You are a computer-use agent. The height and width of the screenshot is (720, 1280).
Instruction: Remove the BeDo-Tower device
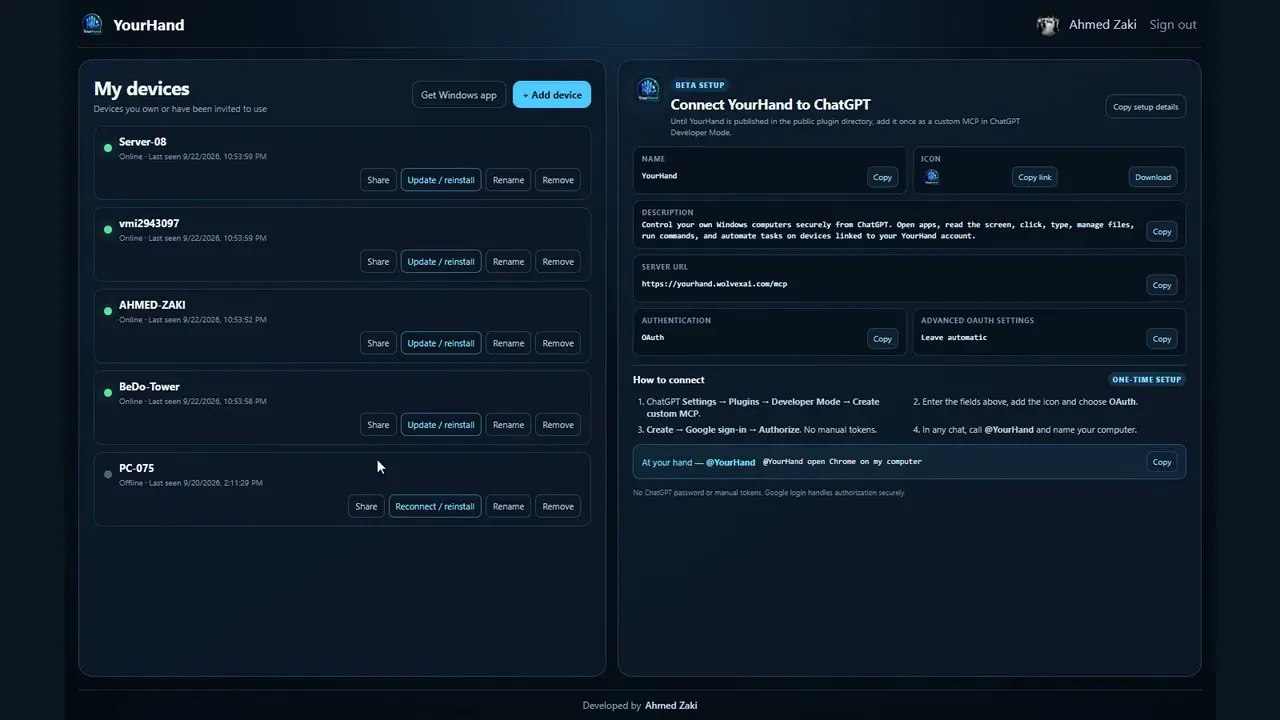(x=558, y=425)
